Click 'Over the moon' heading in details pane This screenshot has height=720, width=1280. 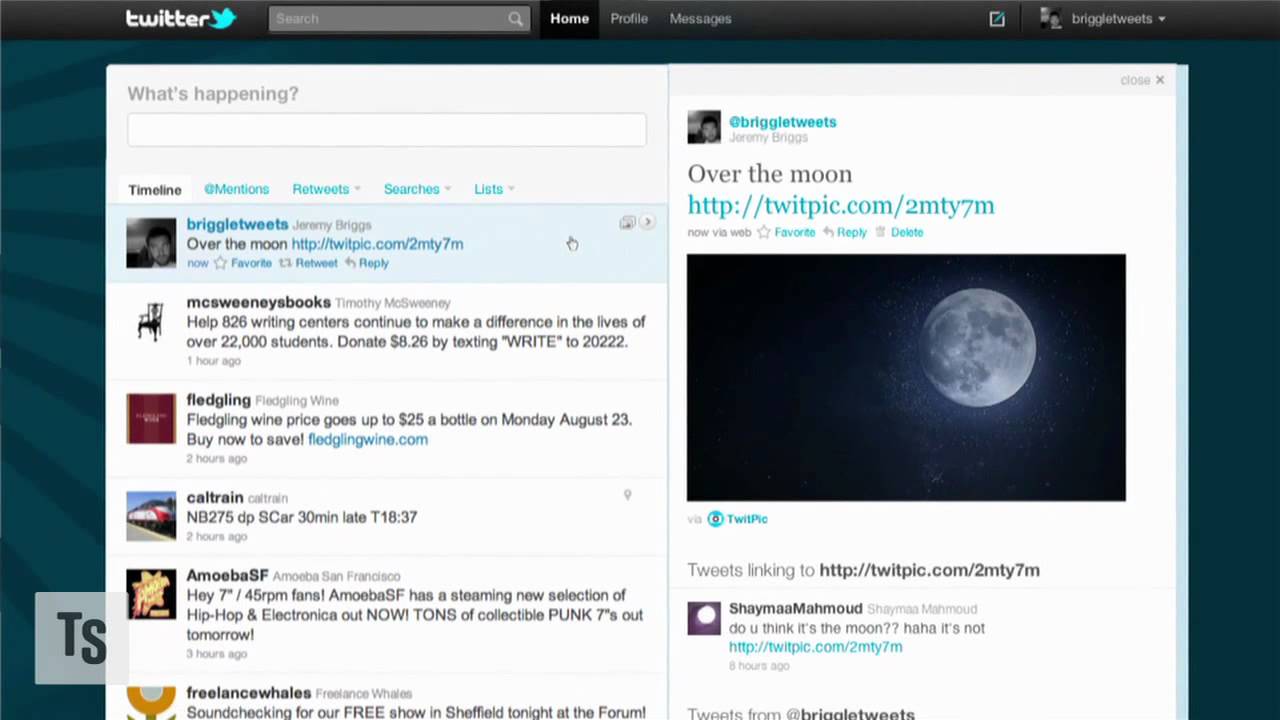(x=770, y=174)
